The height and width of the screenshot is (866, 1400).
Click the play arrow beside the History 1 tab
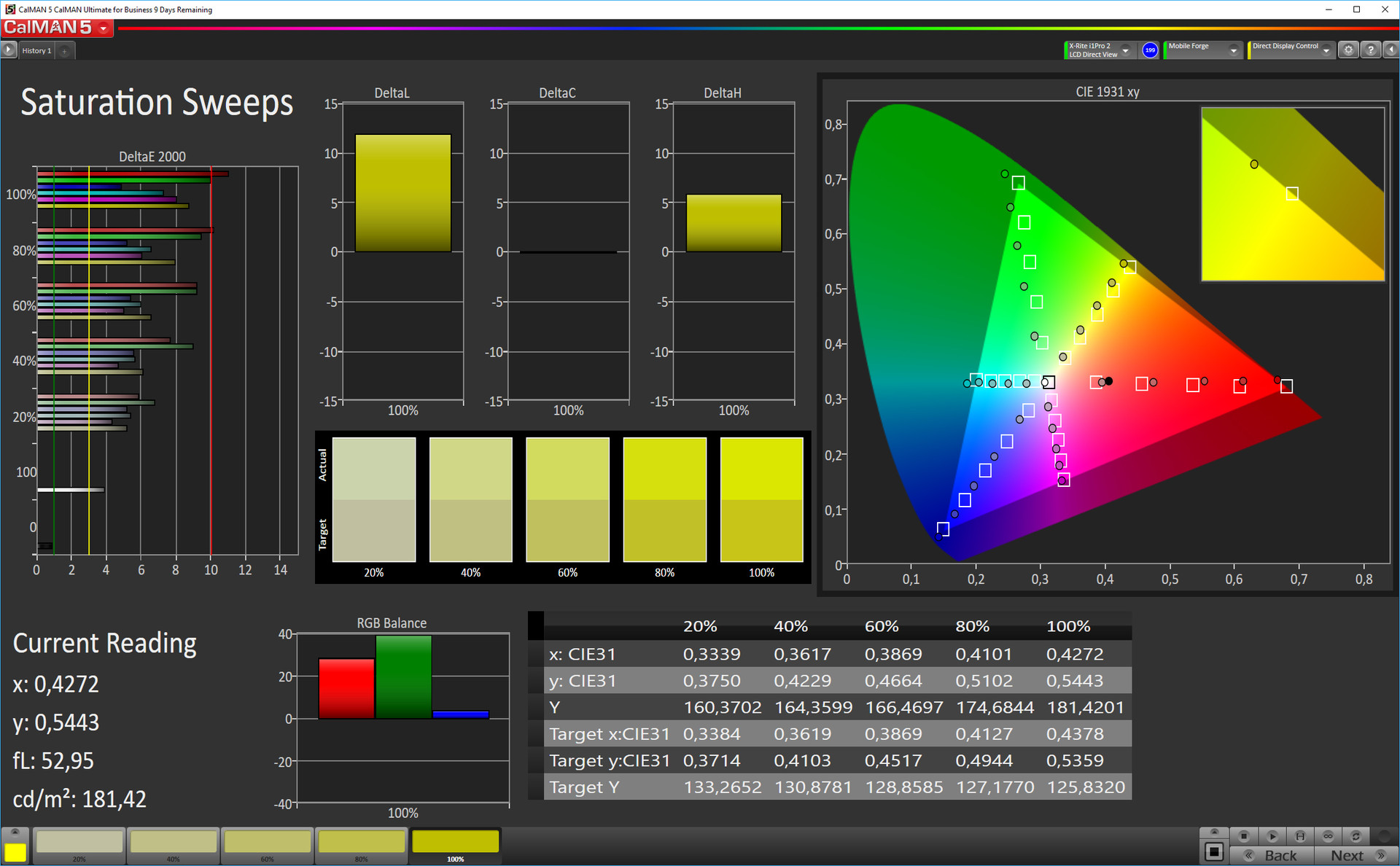pos(9,50)
